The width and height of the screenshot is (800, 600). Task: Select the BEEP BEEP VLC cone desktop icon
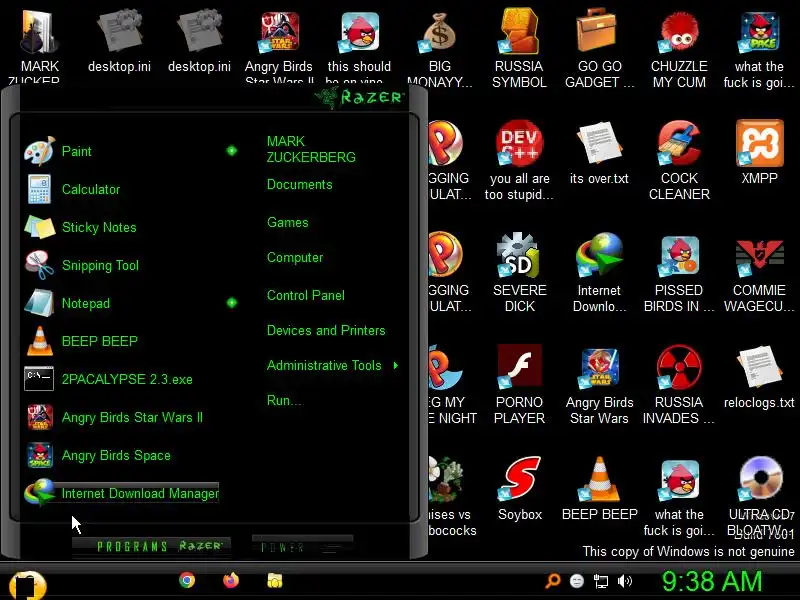click(x=599, y=489)
